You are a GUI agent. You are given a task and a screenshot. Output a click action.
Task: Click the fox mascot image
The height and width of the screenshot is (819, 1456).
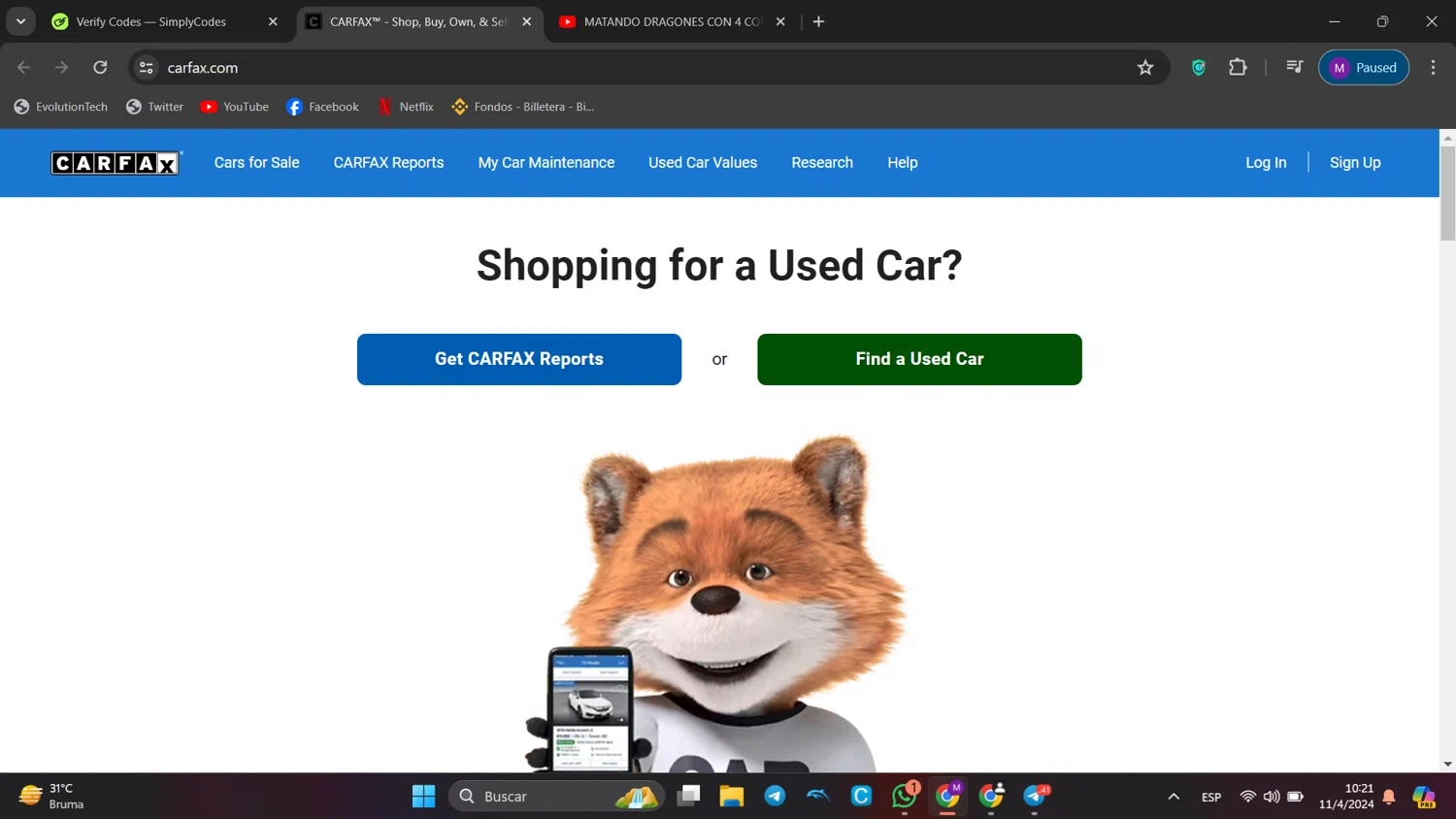[x=718, y=602]
